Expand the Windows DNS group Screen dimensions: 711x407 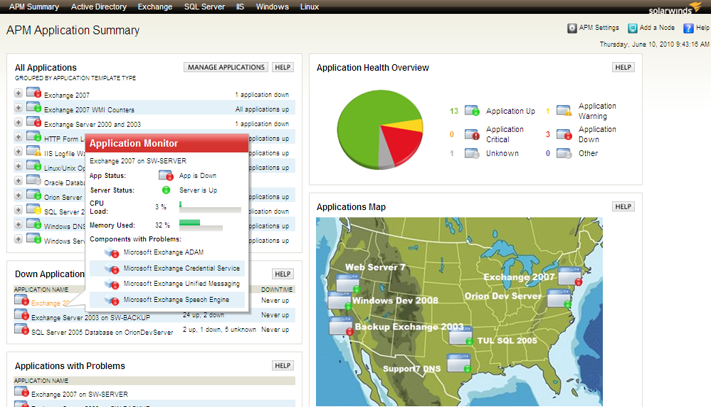point(18,224)
